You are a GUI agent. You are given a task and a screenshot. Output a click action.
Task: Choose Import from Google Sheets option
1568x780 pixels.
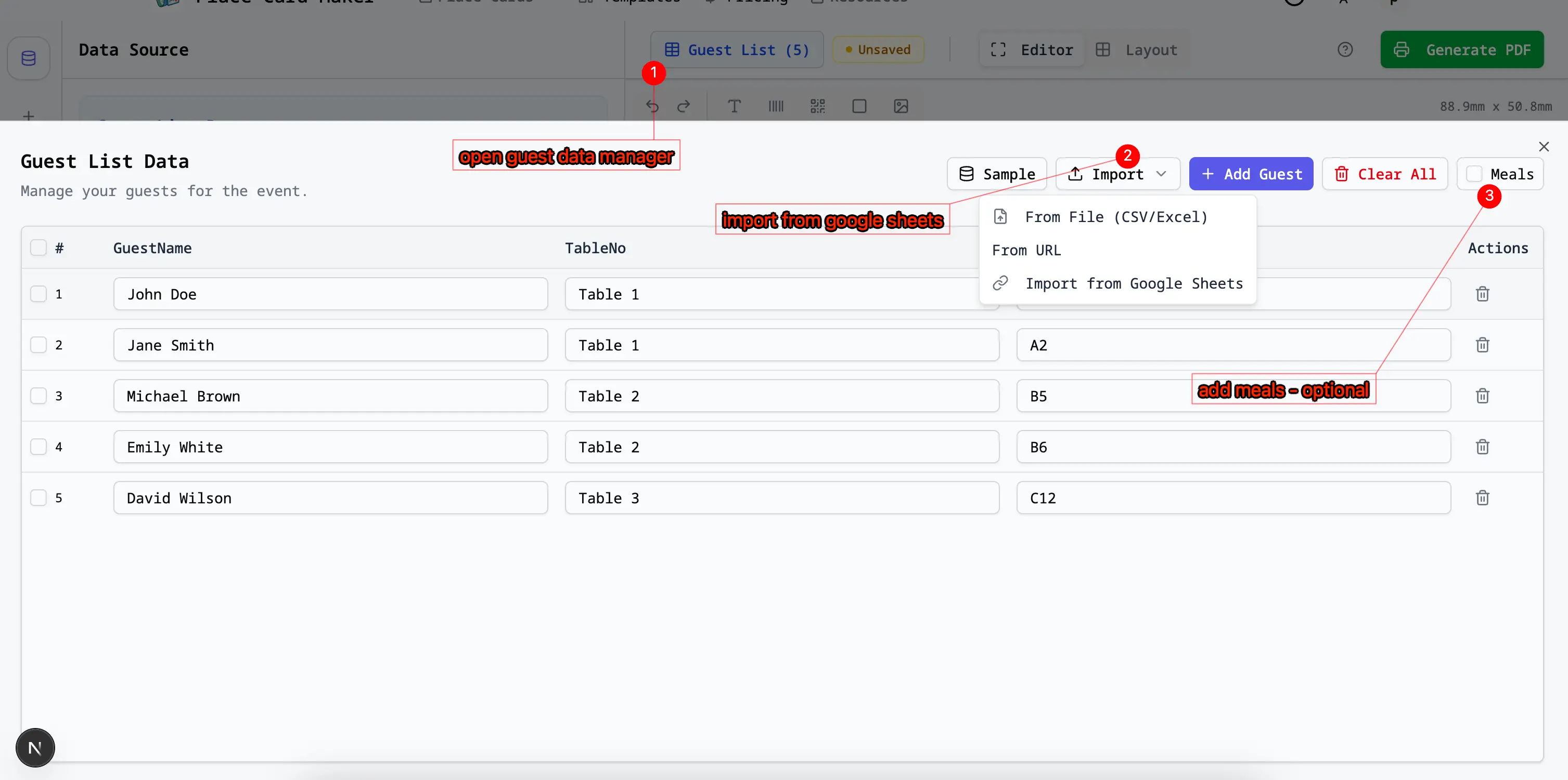click(1134, 283)
